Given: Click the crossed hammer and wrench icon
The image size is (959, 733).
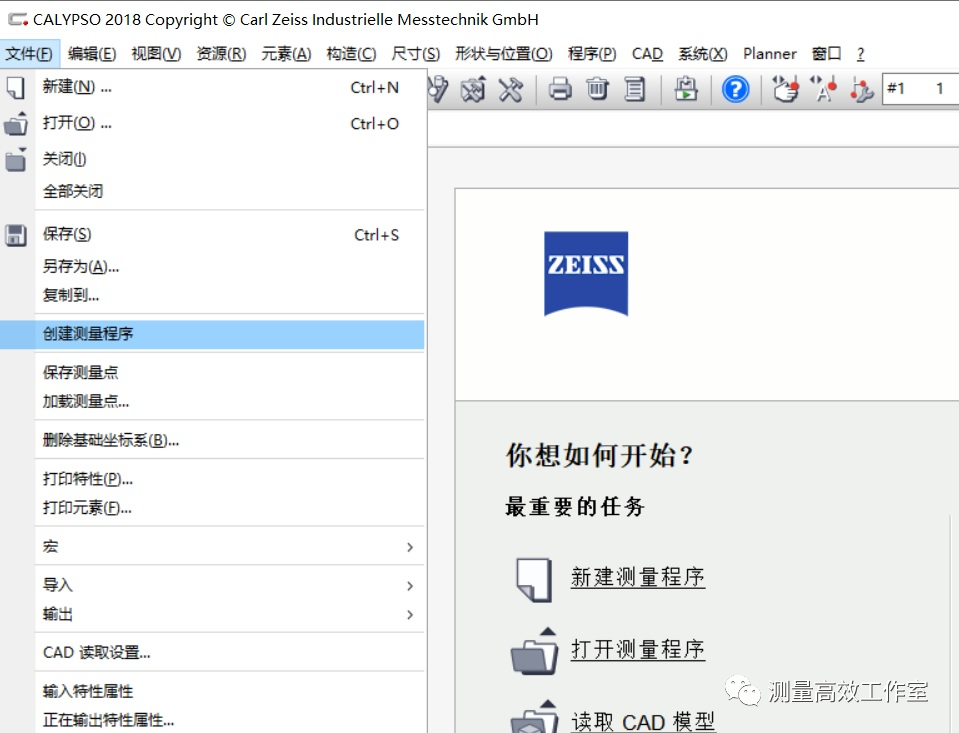Looking at the screenshot, I should click(x=511, y=89).
